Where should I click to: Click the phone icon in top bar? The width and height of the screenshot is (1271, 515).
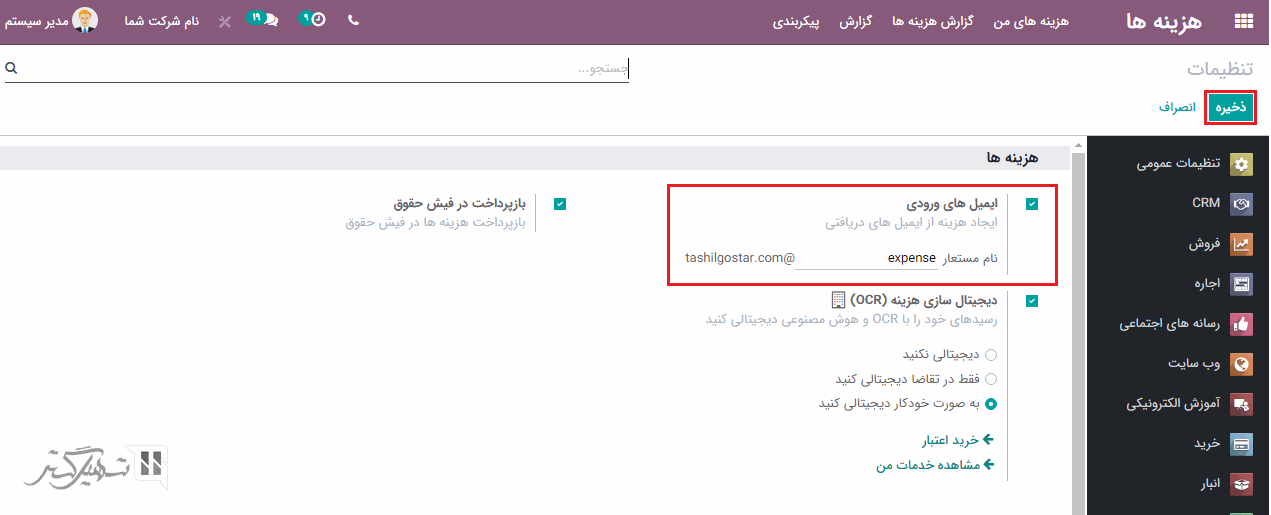353,20
